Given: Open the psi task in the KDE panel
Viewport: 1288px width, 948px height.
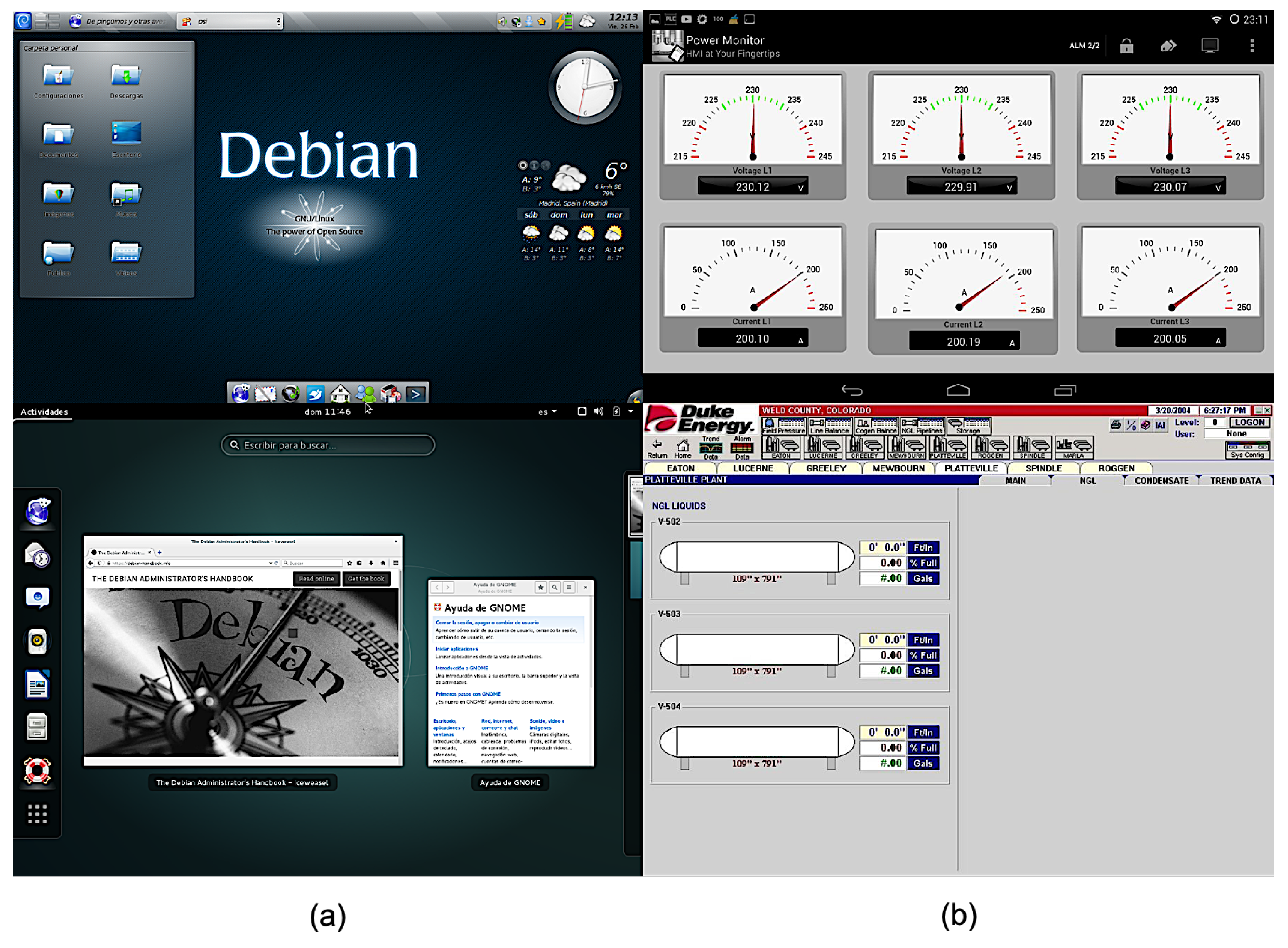Looking at the screenshot, I should pos(230,21).
